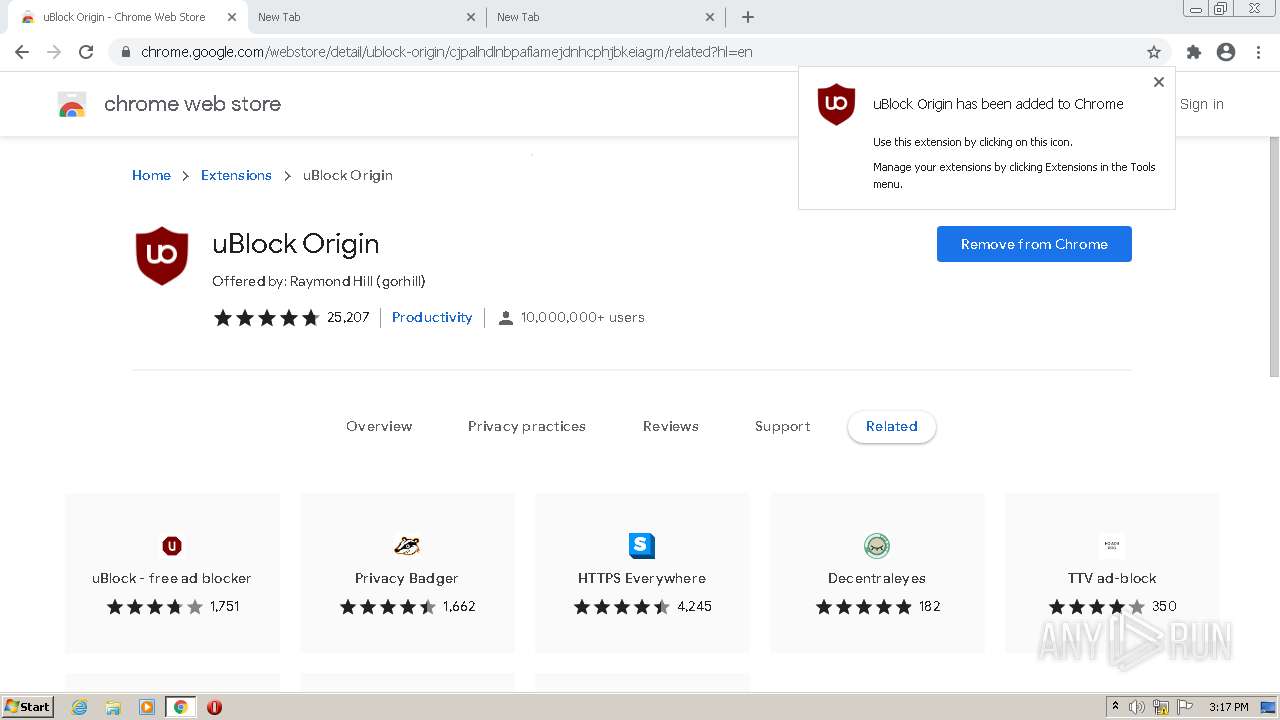Open media player from taskbar
The image size is (1280, 720).
[x=147, y=707]
